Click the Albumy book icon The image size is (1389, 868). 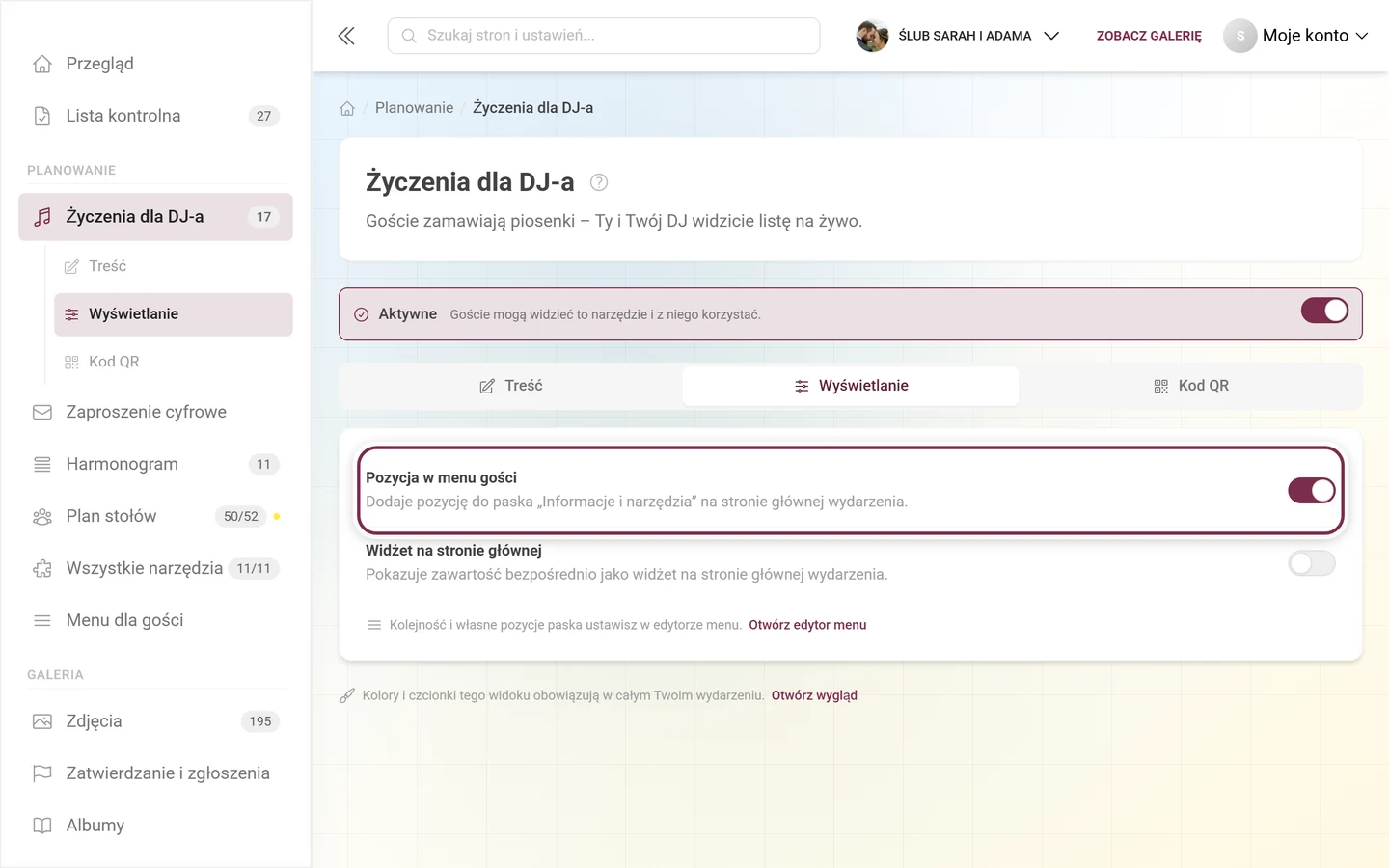[42, 826]
